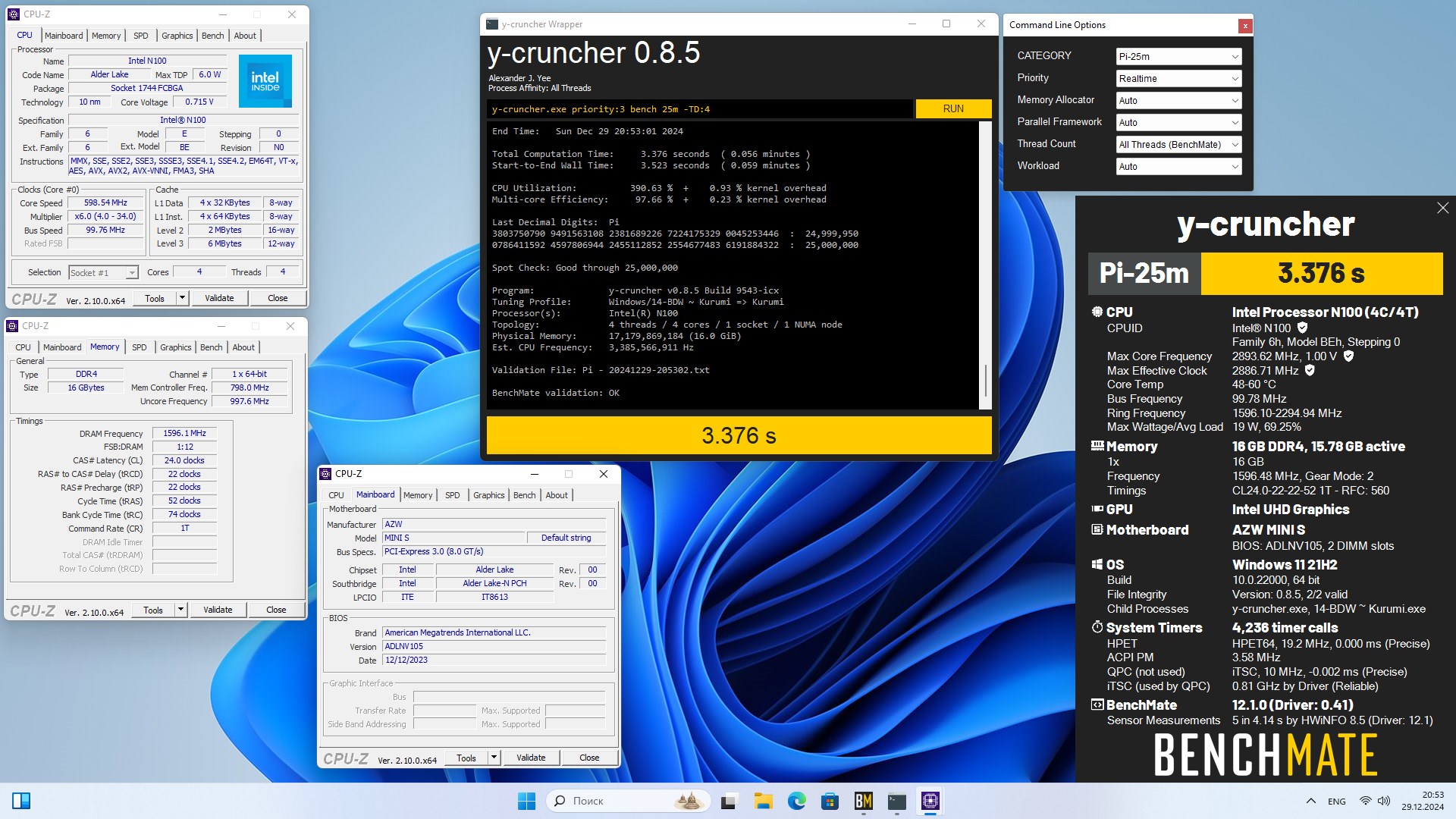Click the Intel Inside logo in CPU-Z

pos(265,81)
